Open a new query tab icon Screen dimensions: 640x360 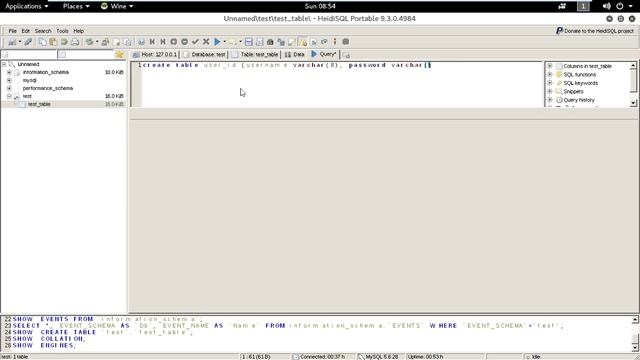coord(346,55)
